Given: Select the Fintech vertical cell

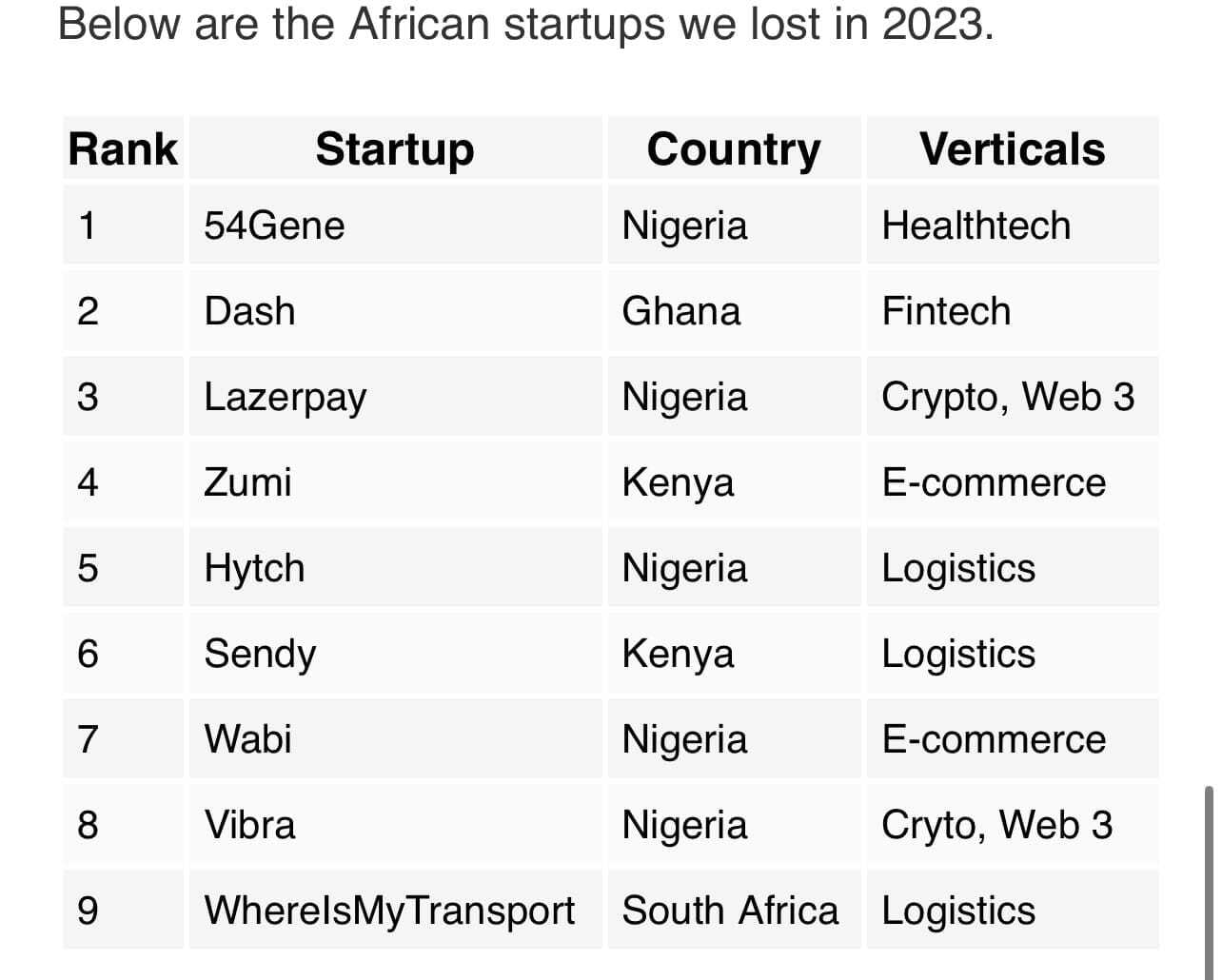Looking at the screenshot, I should point(1013,311).
